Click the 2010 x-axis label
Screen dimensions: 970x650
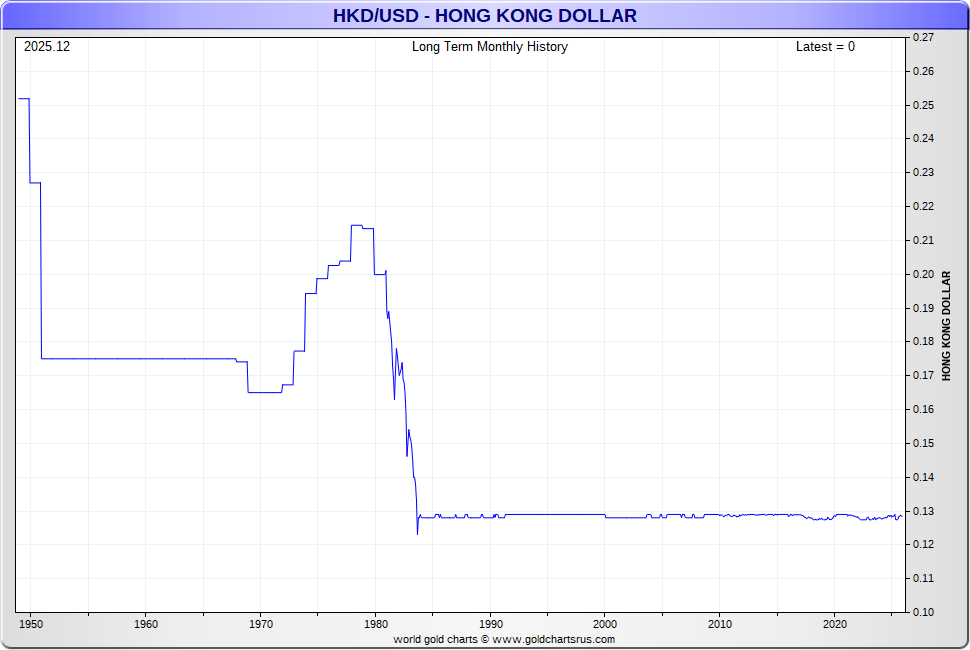(x=720, y=624)
